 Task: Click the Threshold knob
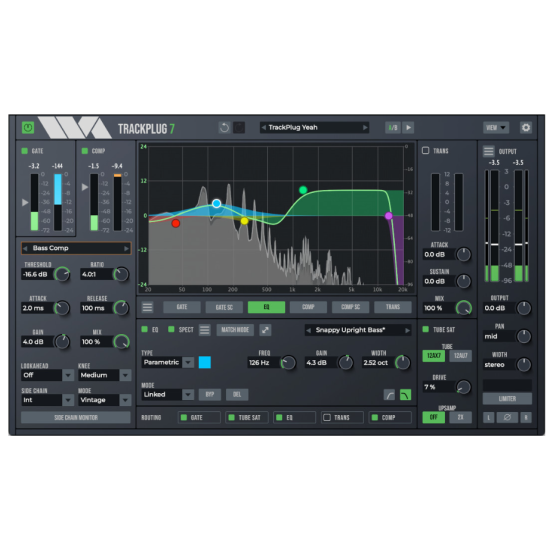62,274
